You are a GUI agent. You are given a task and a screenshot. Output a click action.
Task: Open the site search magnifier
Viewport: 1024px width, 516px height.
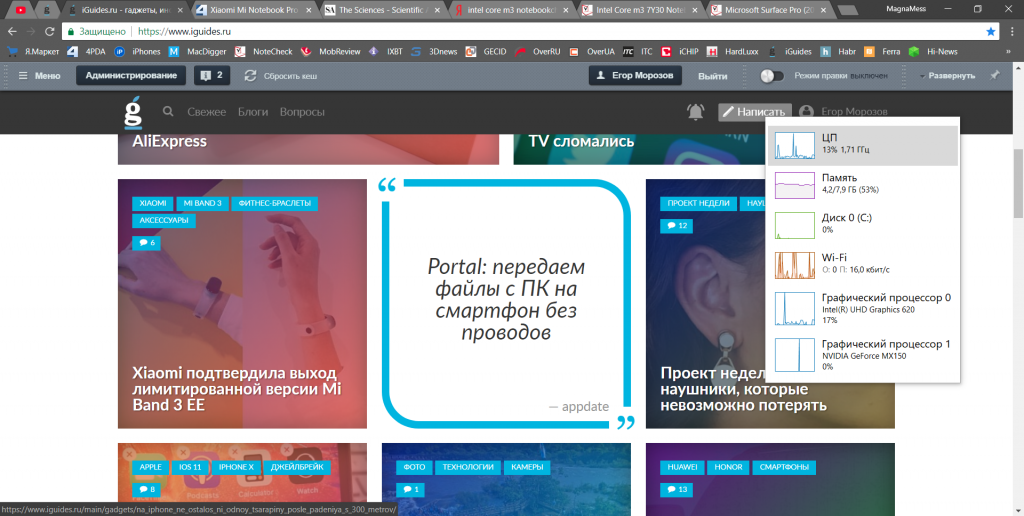pyautogui.click(x=168, y=112)
